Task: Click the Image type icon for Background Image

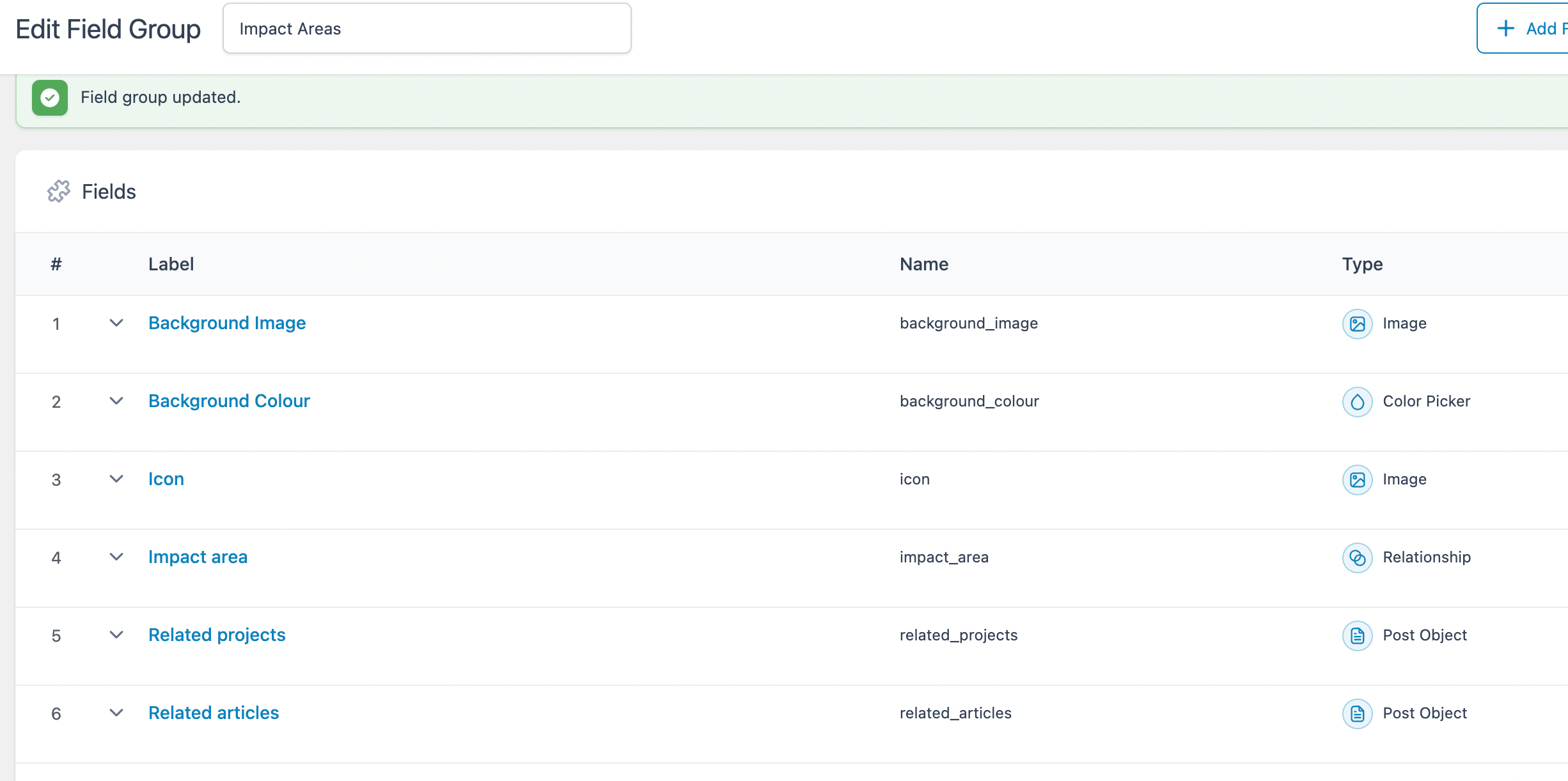Action: pos(1357,323)
